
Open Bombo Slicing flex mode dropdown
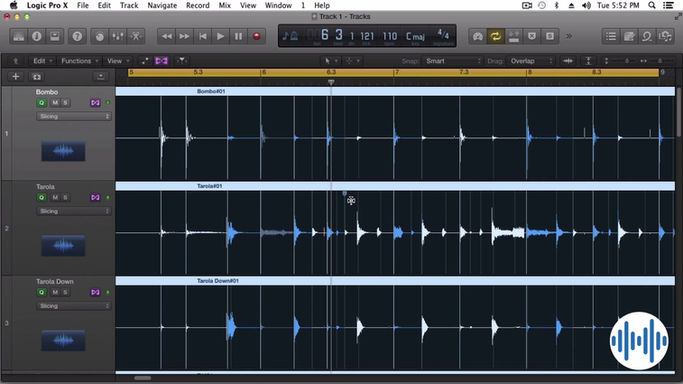73,116
